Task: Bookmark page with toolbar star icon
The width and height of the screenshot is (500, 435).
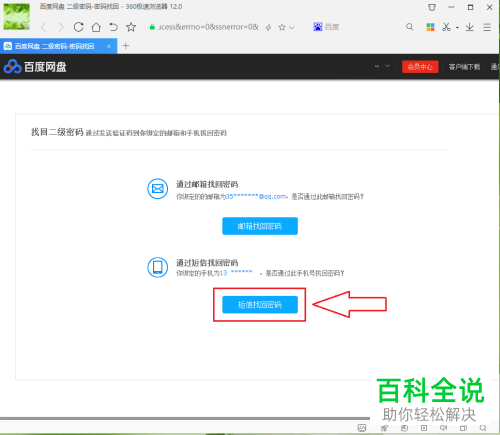Action: tap(131, 27)
